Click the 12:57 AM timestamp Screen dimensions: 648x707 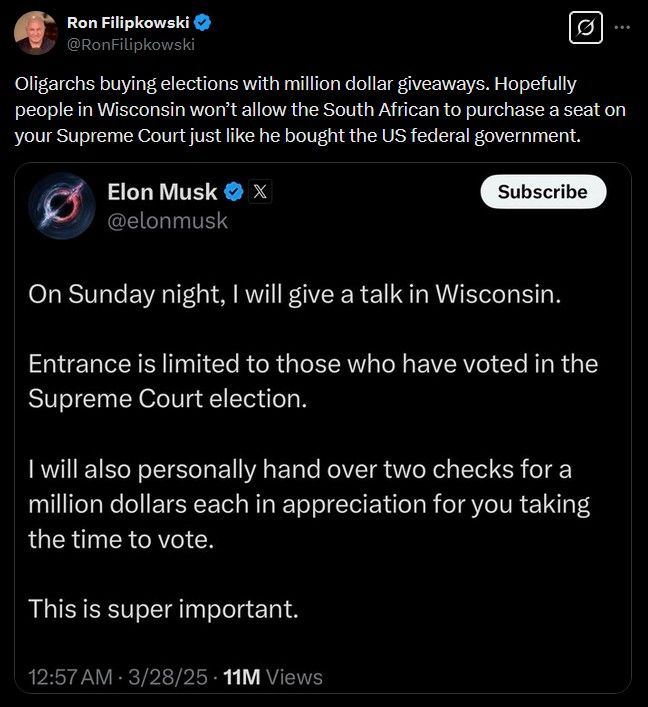pos(70,677)
